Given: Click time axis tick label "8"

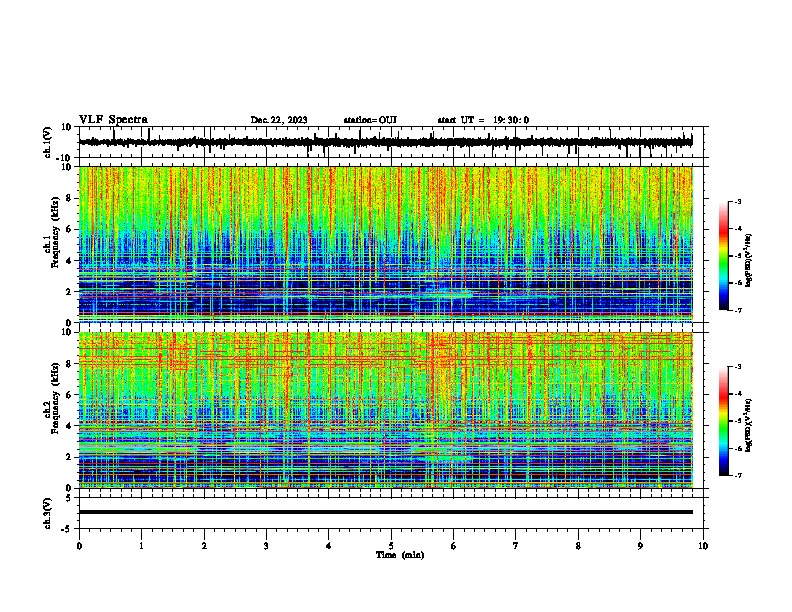Looking at the screenshot, I should (x=578, y=546).
